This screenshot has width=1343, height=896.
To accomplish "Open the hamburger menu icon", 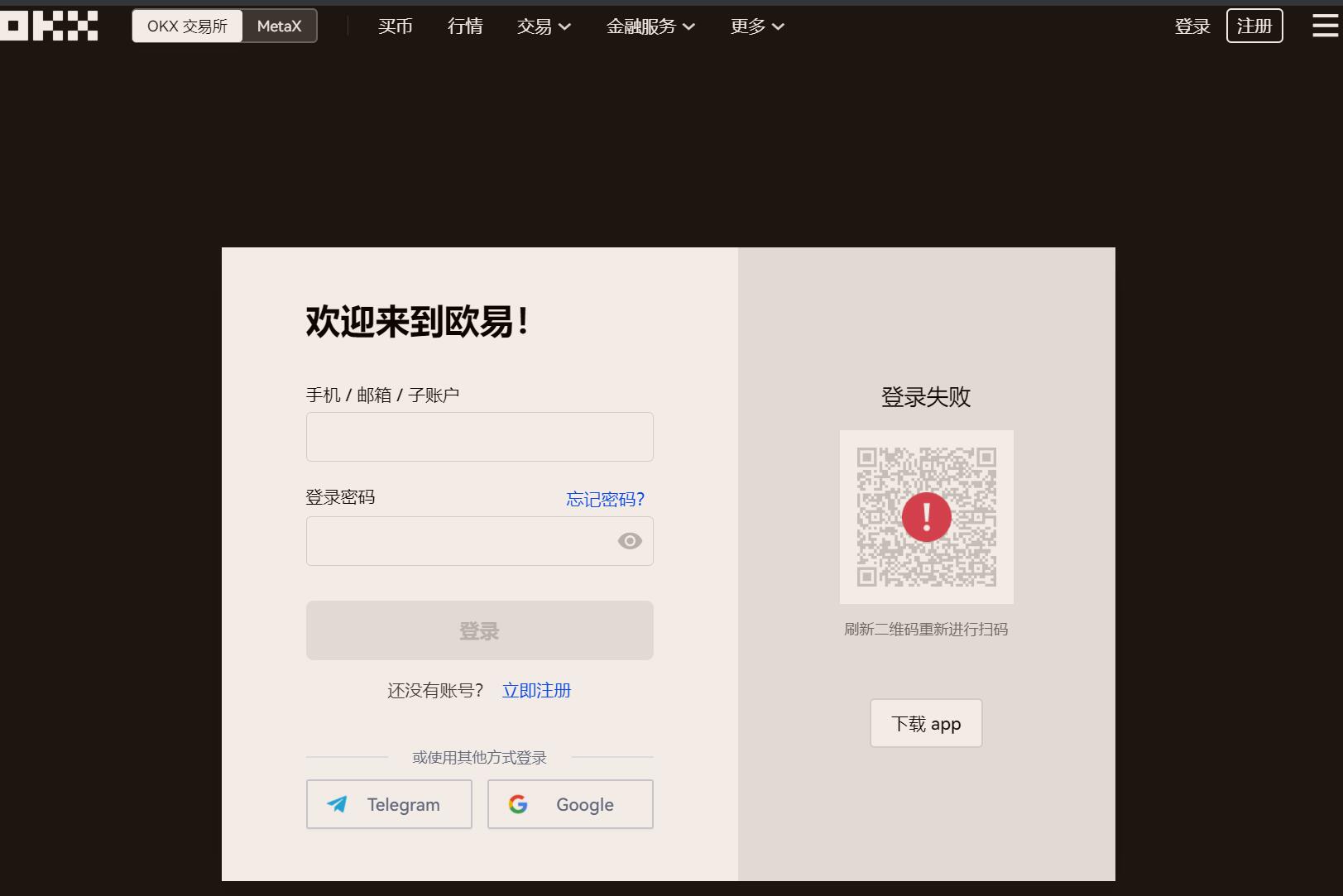I will [1325, 26].
